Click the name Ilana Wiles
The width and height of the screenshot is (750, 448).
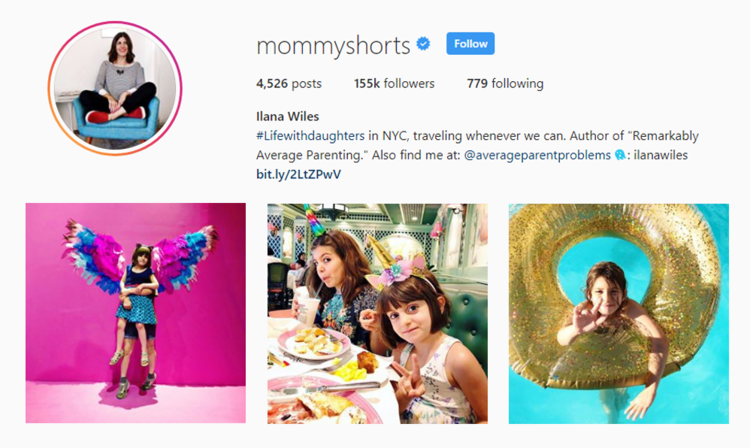(287, 116)
